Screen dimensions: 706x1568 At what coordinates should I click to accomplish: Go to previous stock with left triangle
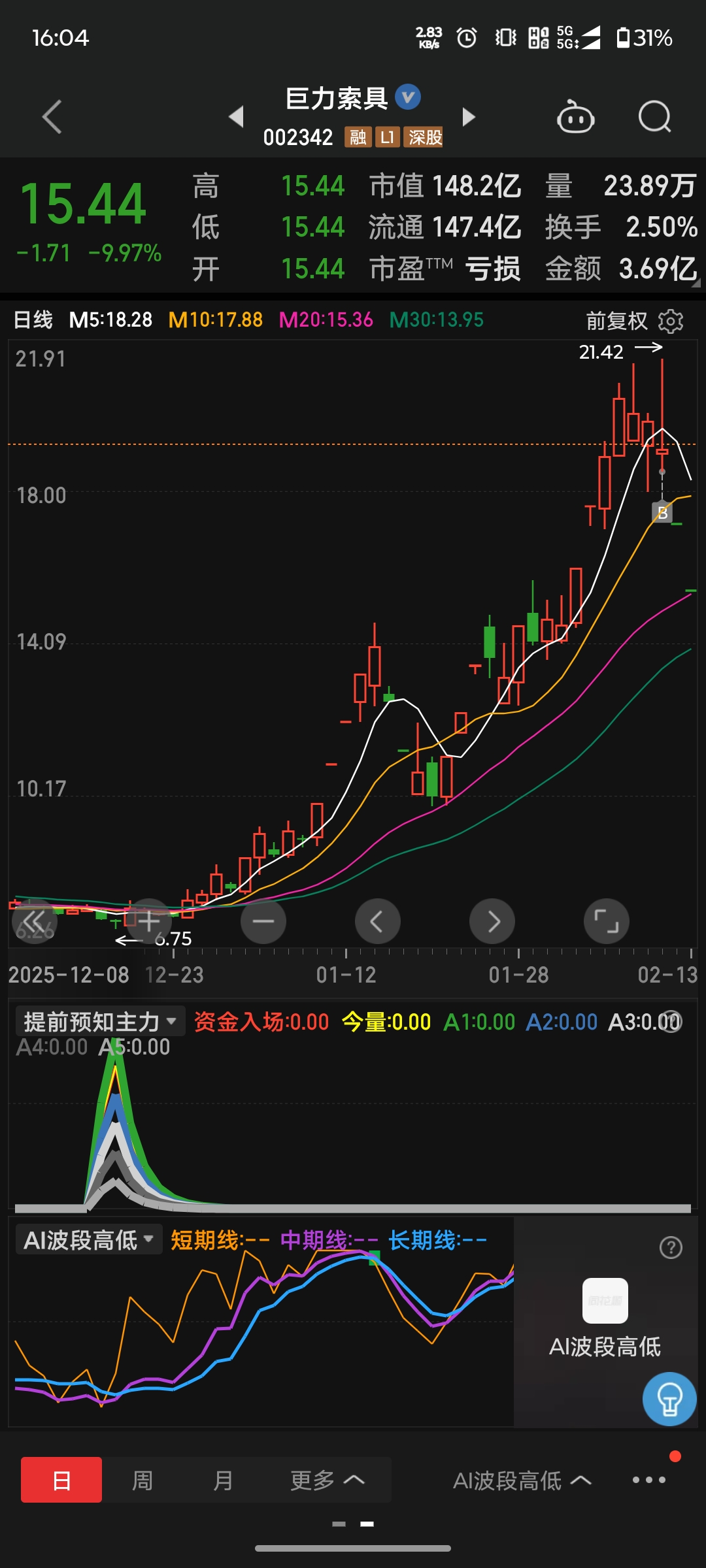click(x=236, y=117)
